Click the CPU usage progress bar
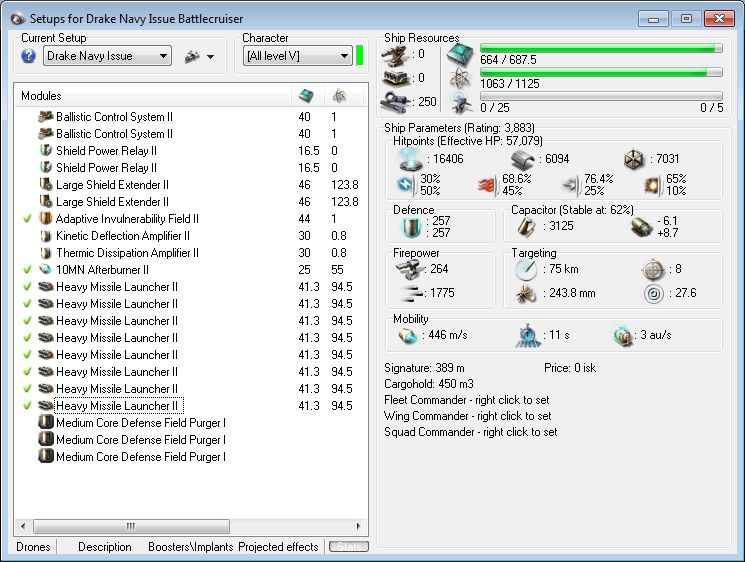Screen dimensions: 745x562 [x=601, y=48]
